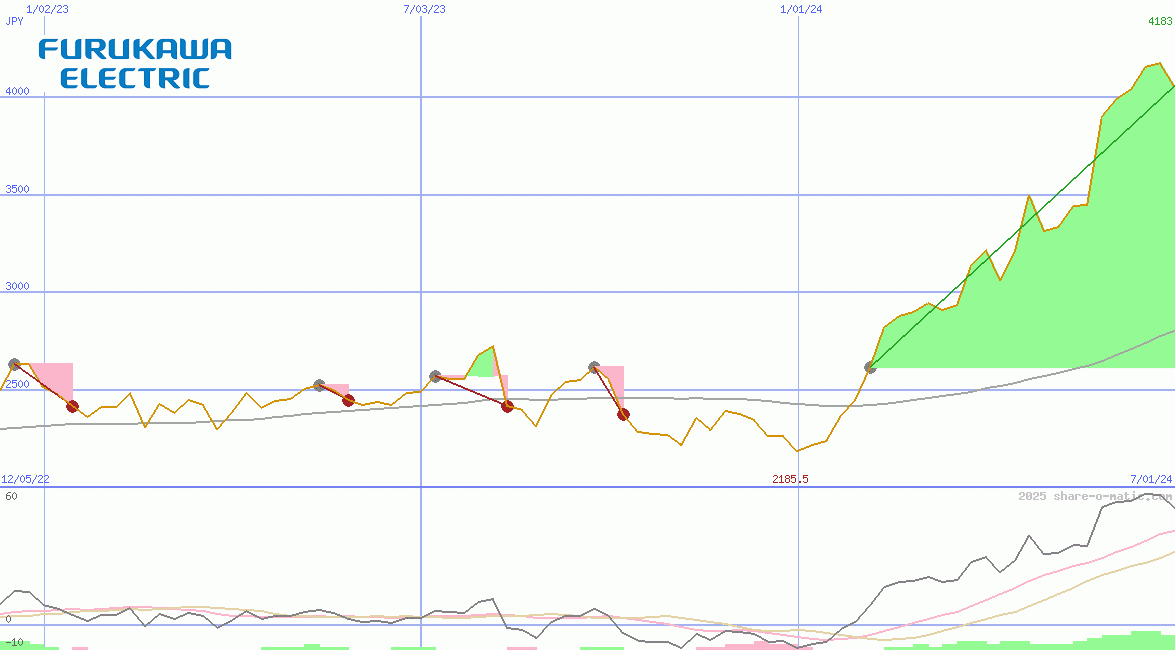Click the last red marker before the 1/01/24 line
1175x650 pixels.
point(623,414)
